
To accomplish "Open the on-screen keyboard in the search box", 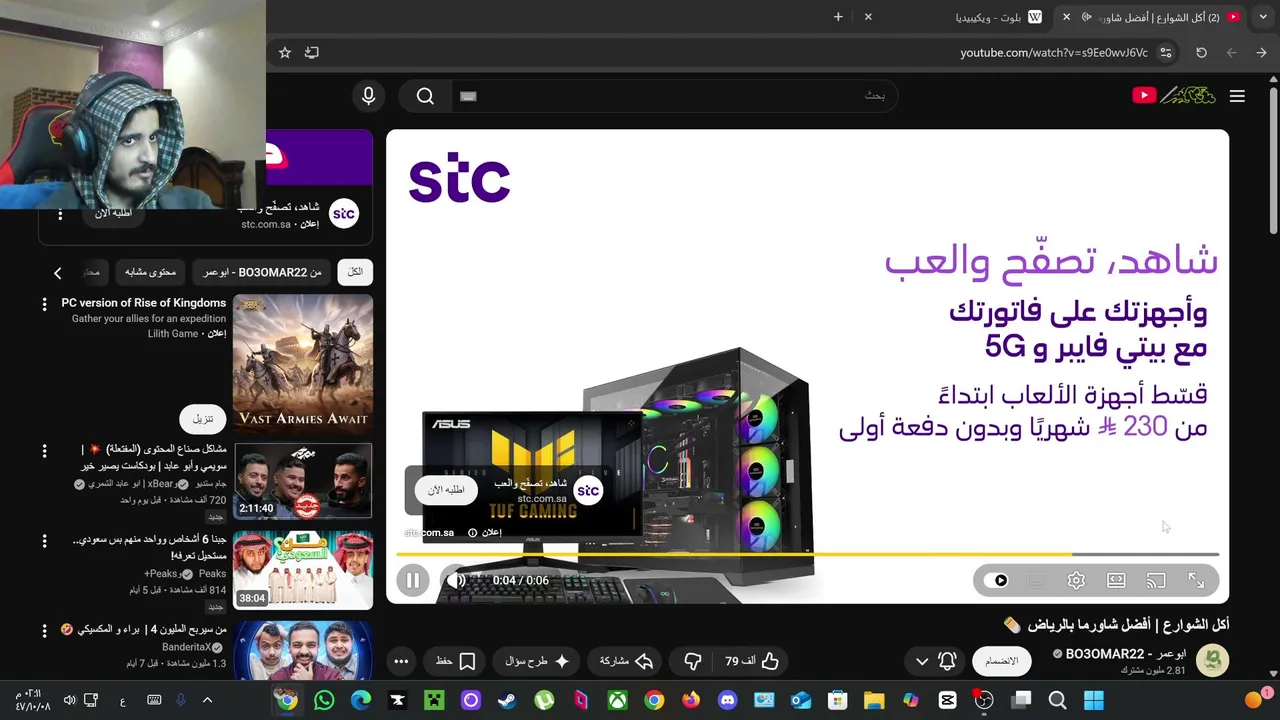I will tap(469, 96).
